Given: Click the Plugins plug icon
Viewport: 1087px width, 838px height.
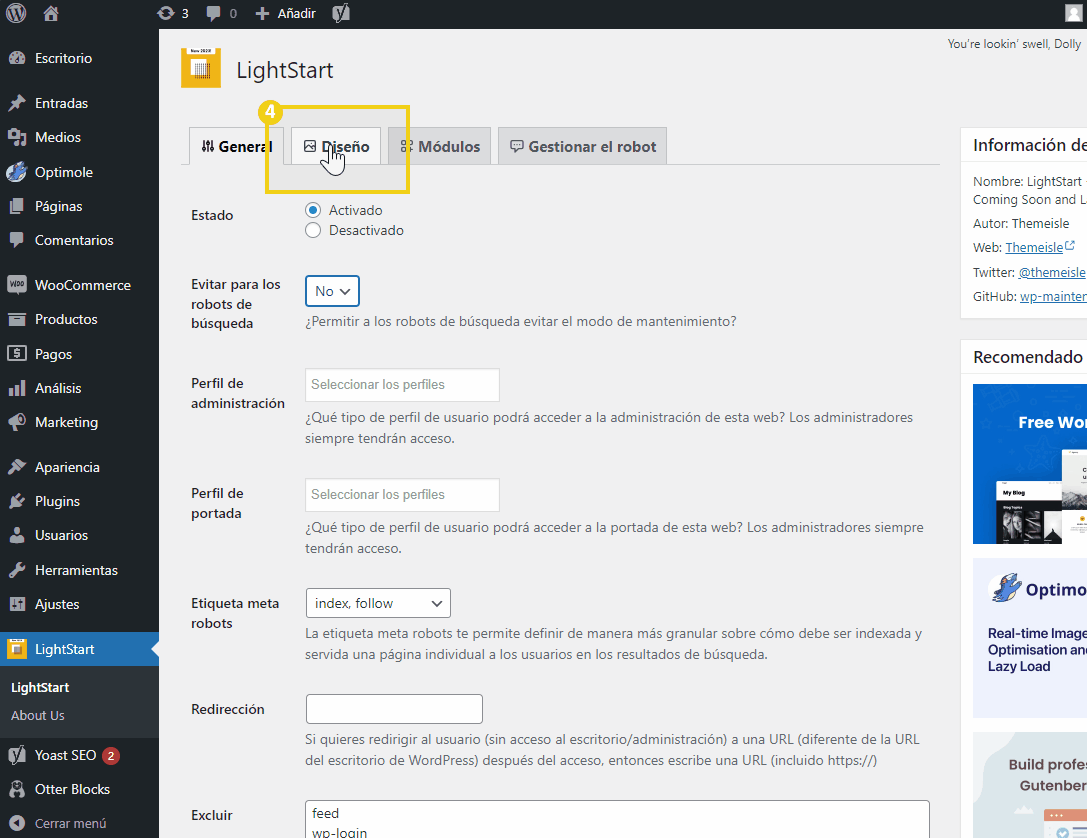Looking at the screenshot, I should pyautogui.click(x=17, y=501).
